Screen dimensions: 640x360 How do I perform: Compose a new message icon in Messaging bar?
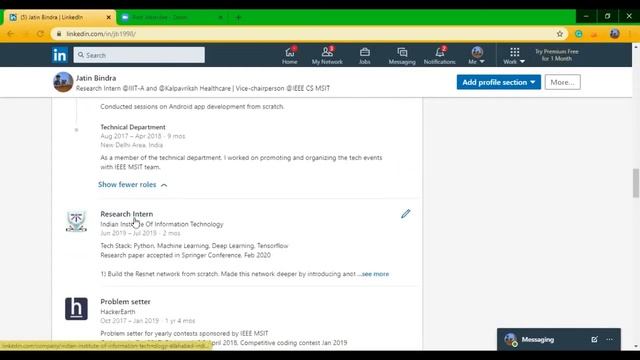tap(594, 339)
